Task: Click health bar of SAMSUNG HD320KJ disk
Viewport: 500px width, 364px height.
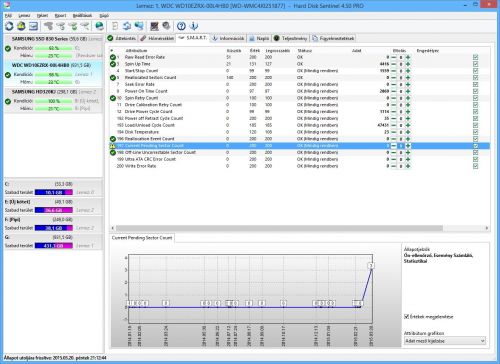Action: (54, 101)
